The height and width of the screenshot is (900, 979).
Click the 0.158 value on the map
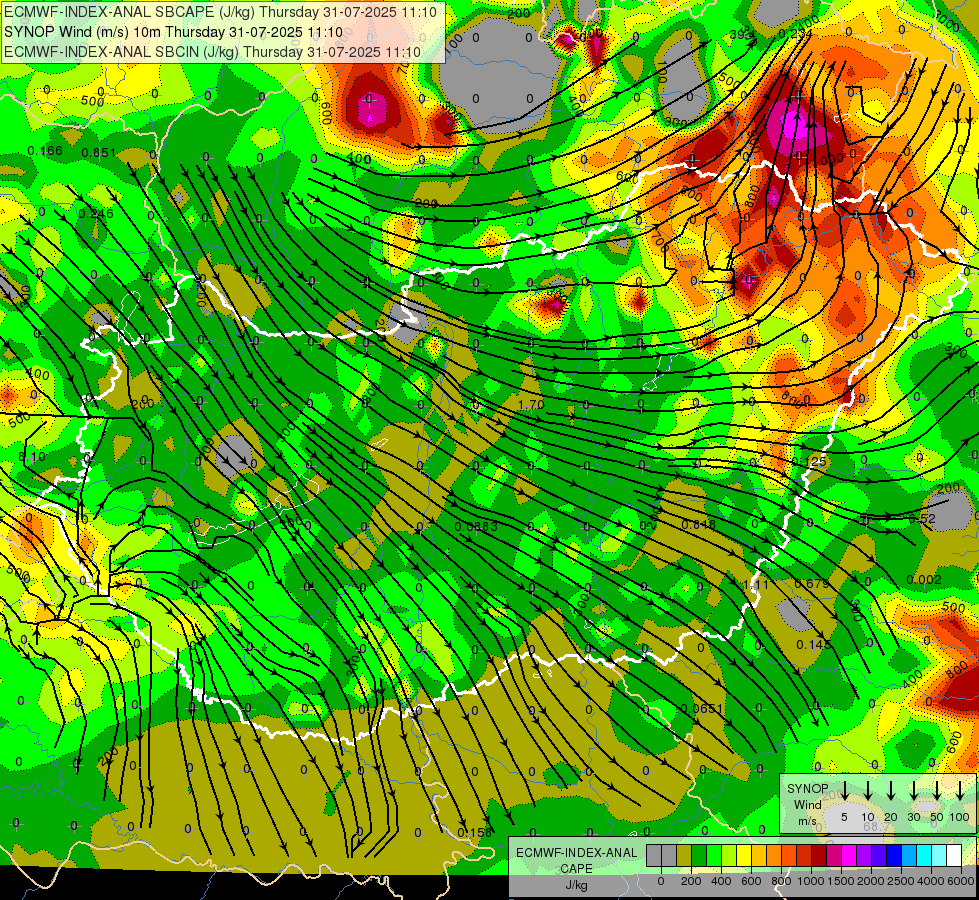(x=475, y=833)
